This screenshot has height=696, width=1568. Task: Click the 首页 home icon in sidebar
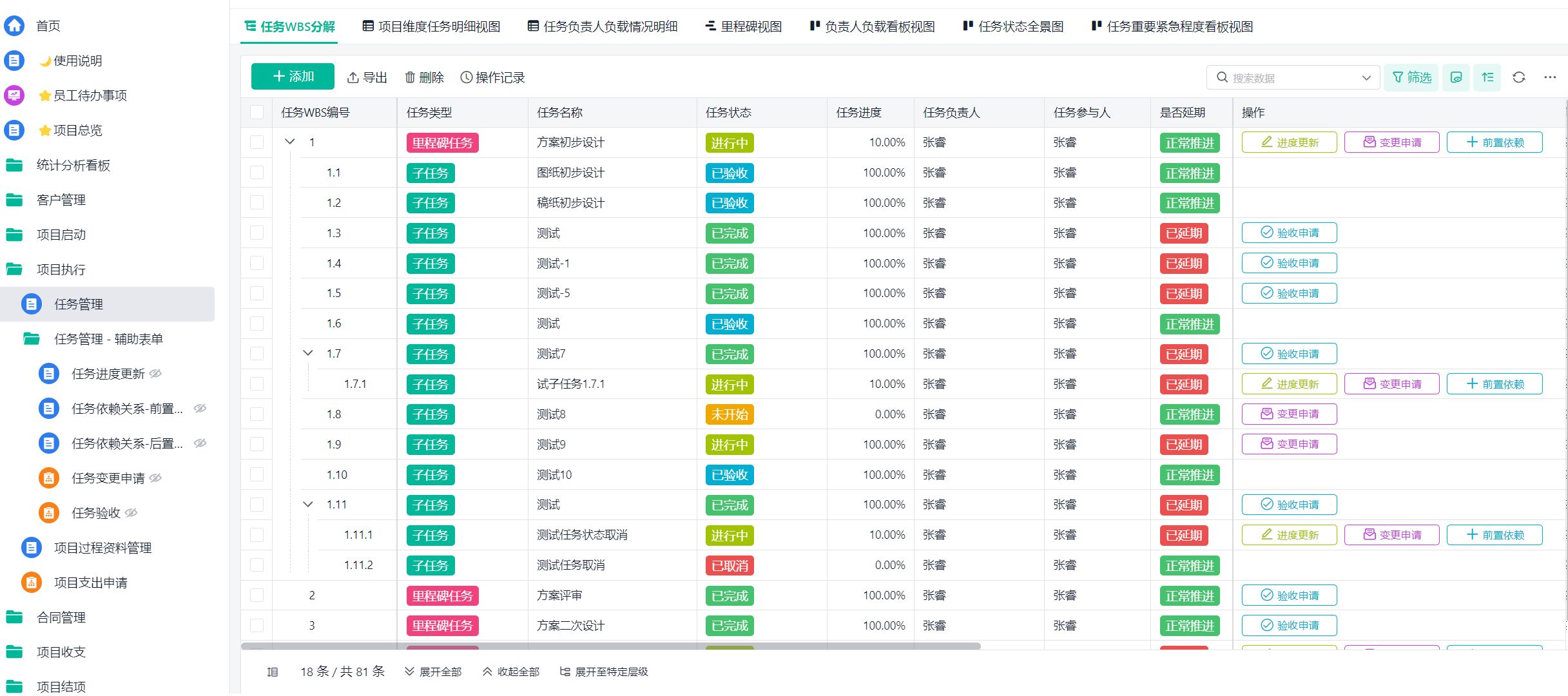[14, 26]
